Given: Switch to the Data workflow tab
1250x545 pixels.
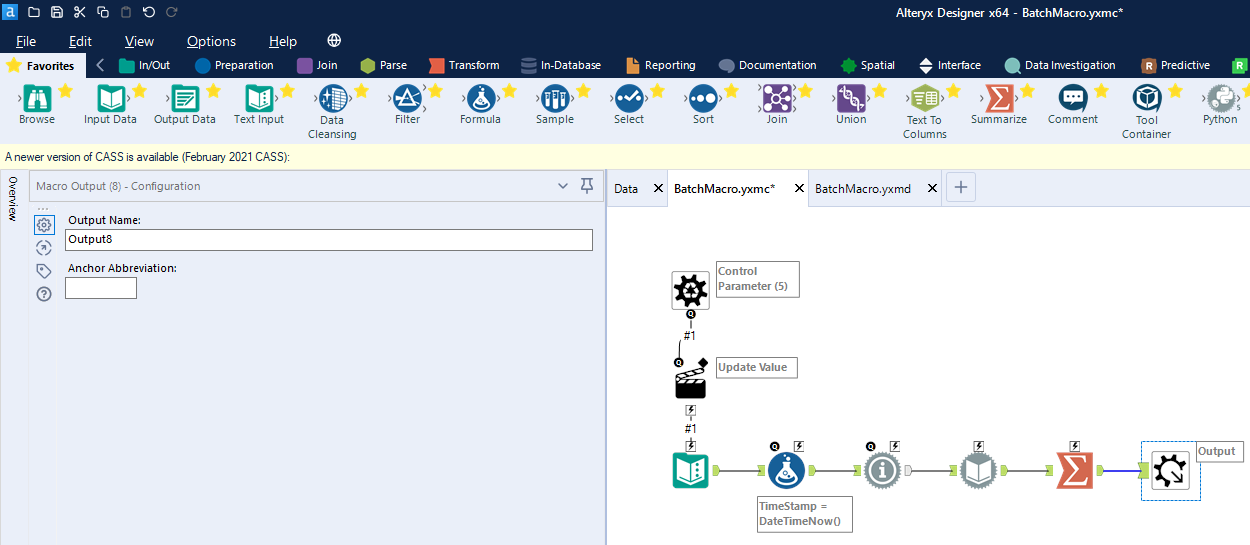Looking at the screenshot, I should 626,188.
